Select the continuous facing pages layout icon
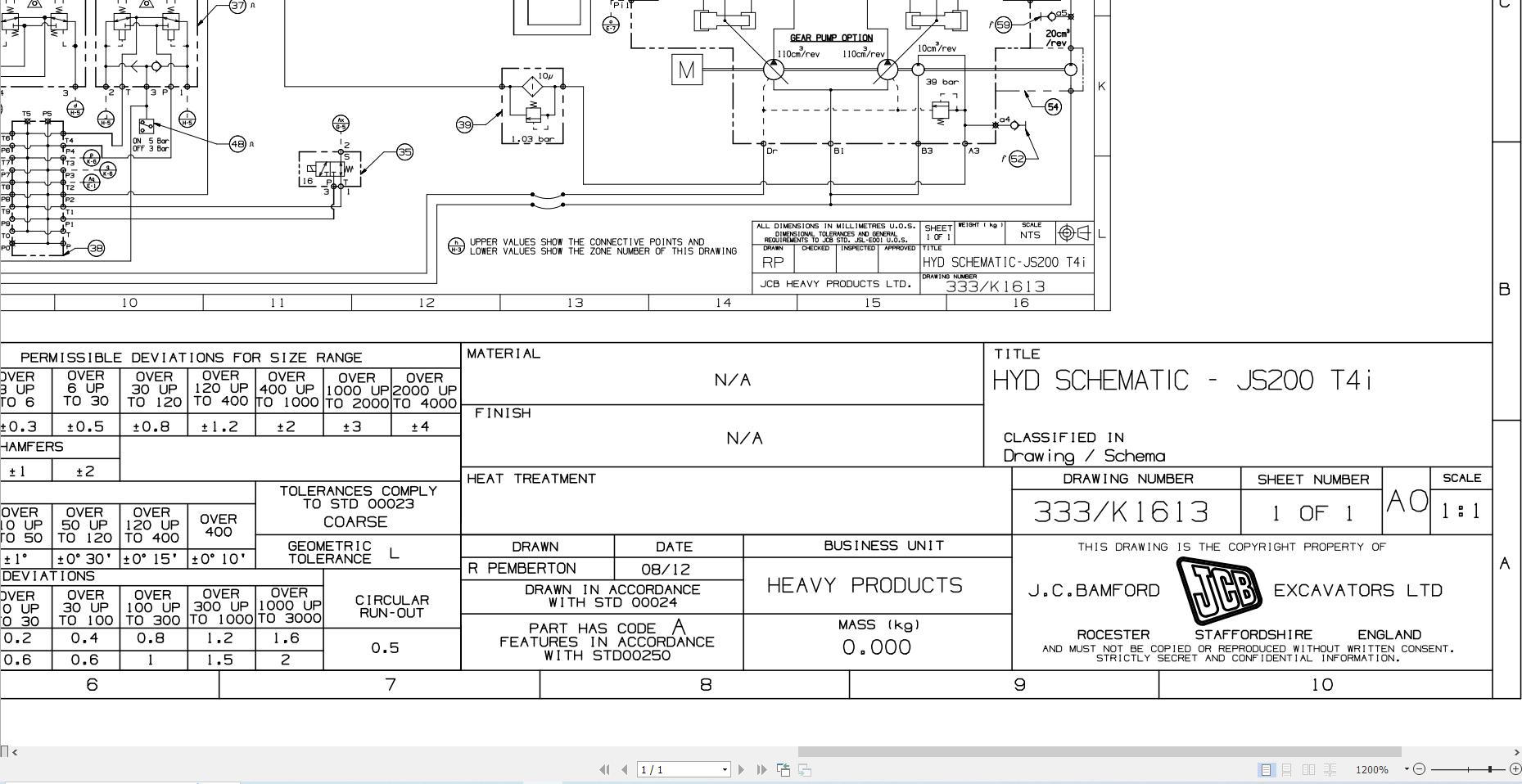Viewport: 1522px width, 784px height. pyautogui.click(x=1330, y=769)
